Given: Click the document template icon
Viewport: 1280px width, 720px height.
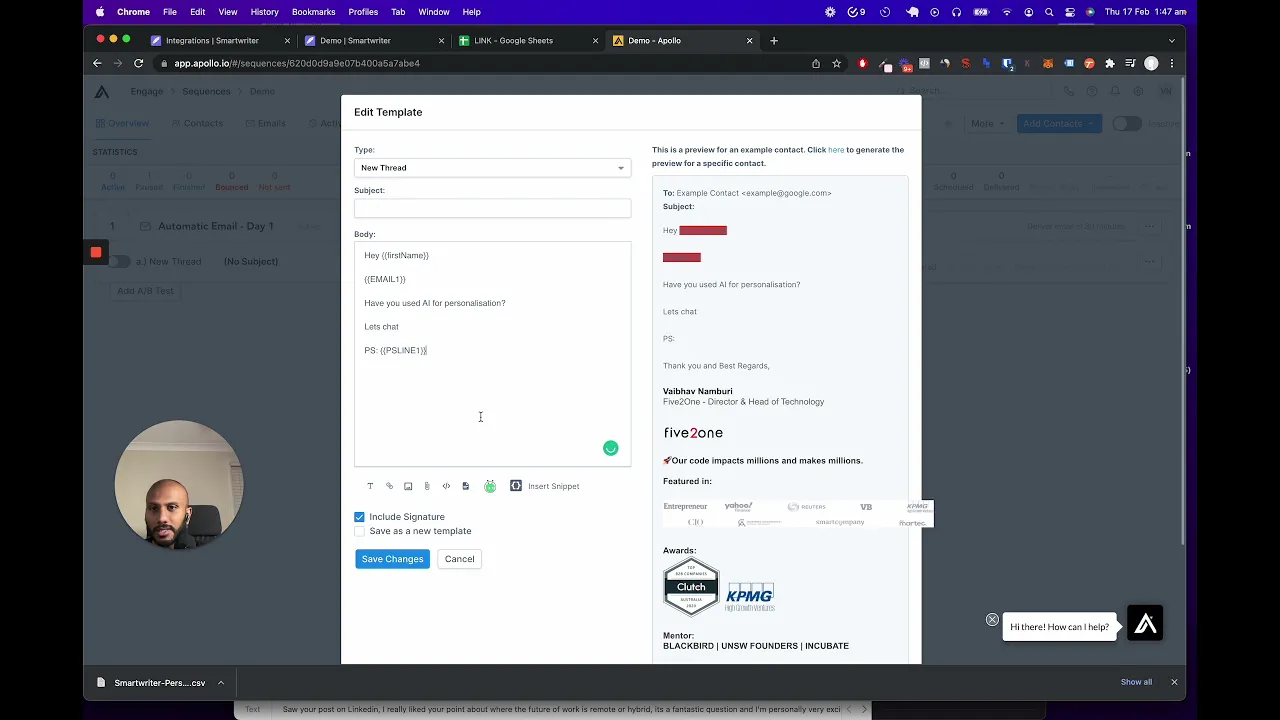Looking at the screenshot, I should click(x=465, y=486).
